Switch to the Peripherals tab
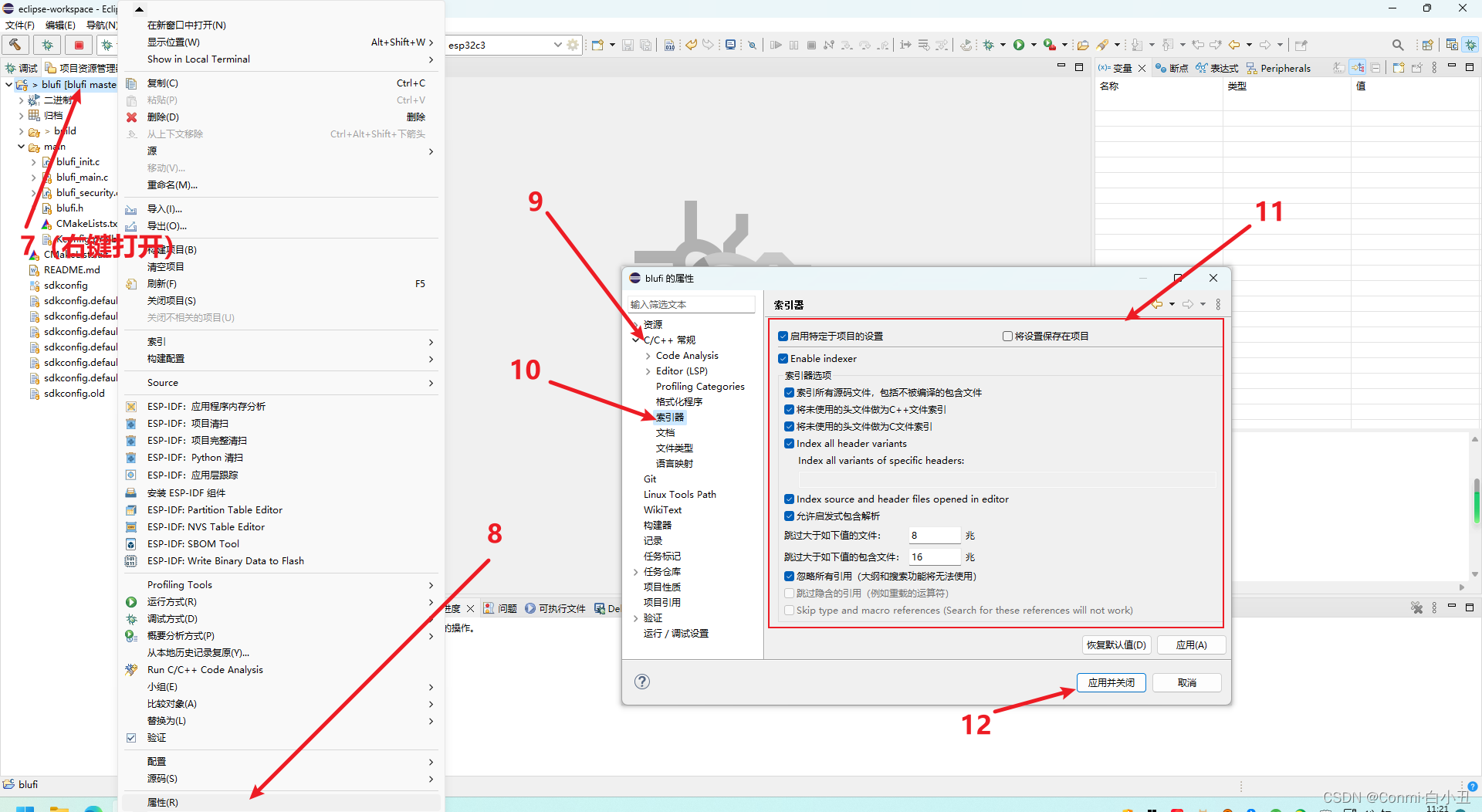The image size is (1482, 812). (x=1278, y=68)
